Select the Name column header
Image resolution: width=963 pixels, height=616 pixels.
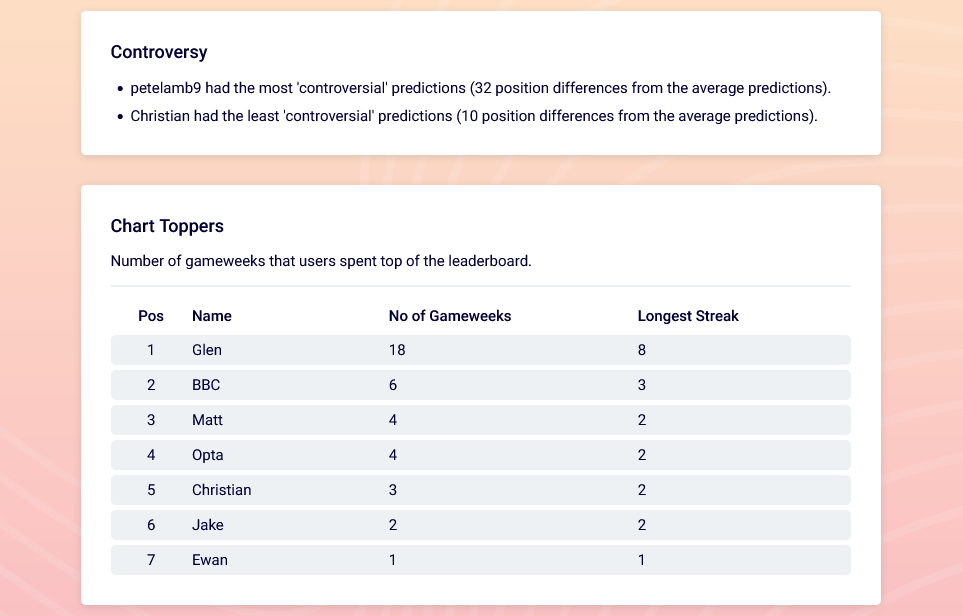[212, 316]
